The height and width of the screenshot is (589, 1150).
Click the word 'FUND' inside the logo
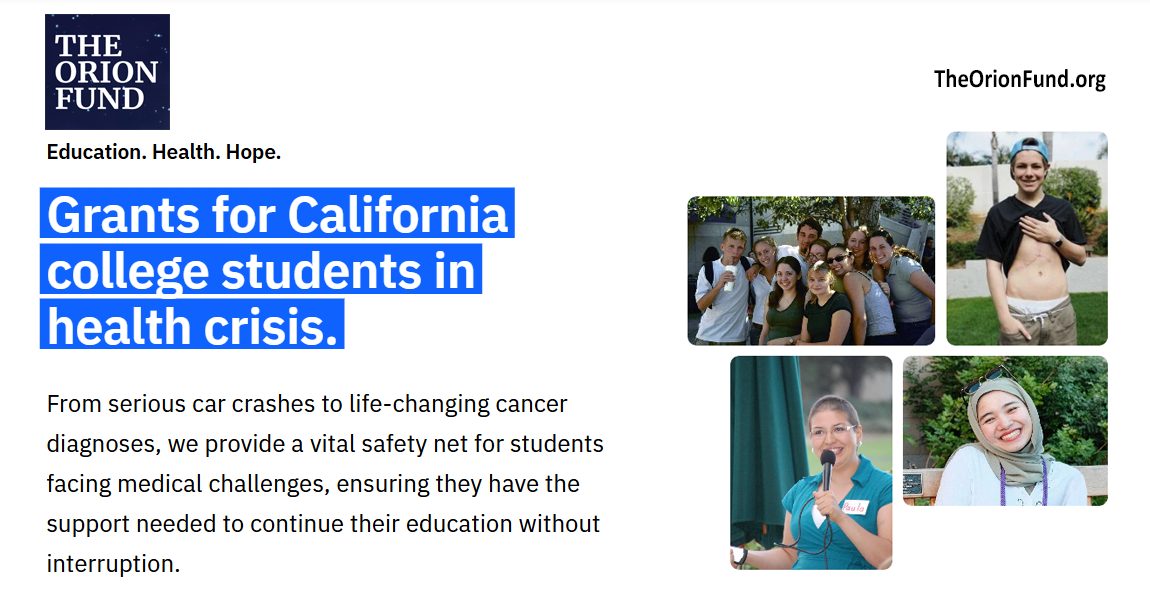tap(100, 98)
